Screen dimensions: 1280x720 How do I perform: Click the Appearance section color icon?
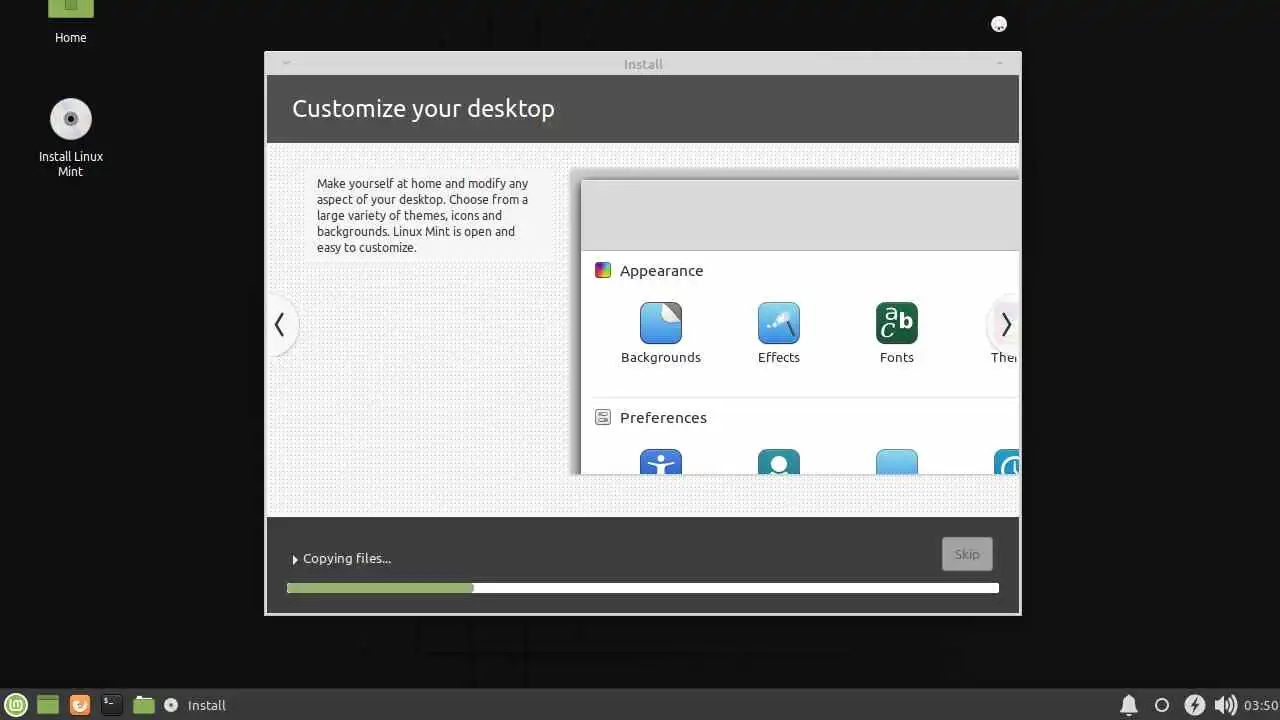click(x=603, y=270)
